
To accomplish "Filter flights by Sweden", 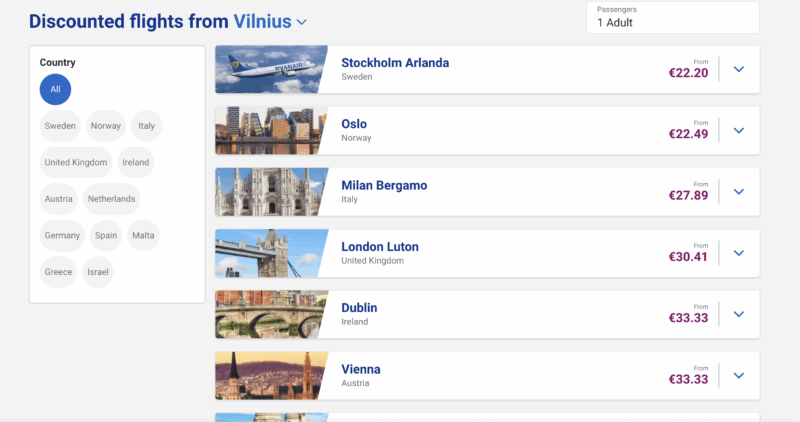I will point(60,126).
